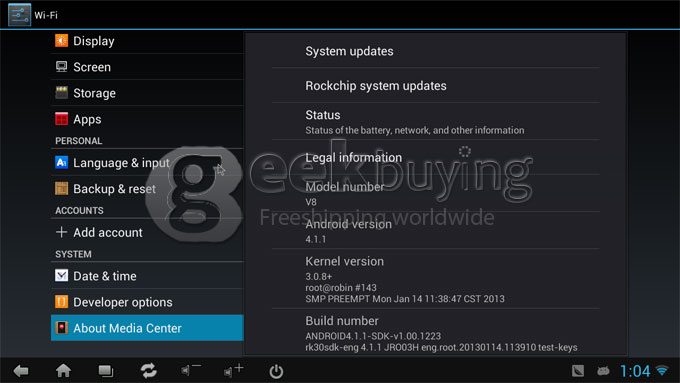Screen dimensions: 680x383
Task: Tap the Back arrow in navigation bar
Action: click(x=21, y=371)
